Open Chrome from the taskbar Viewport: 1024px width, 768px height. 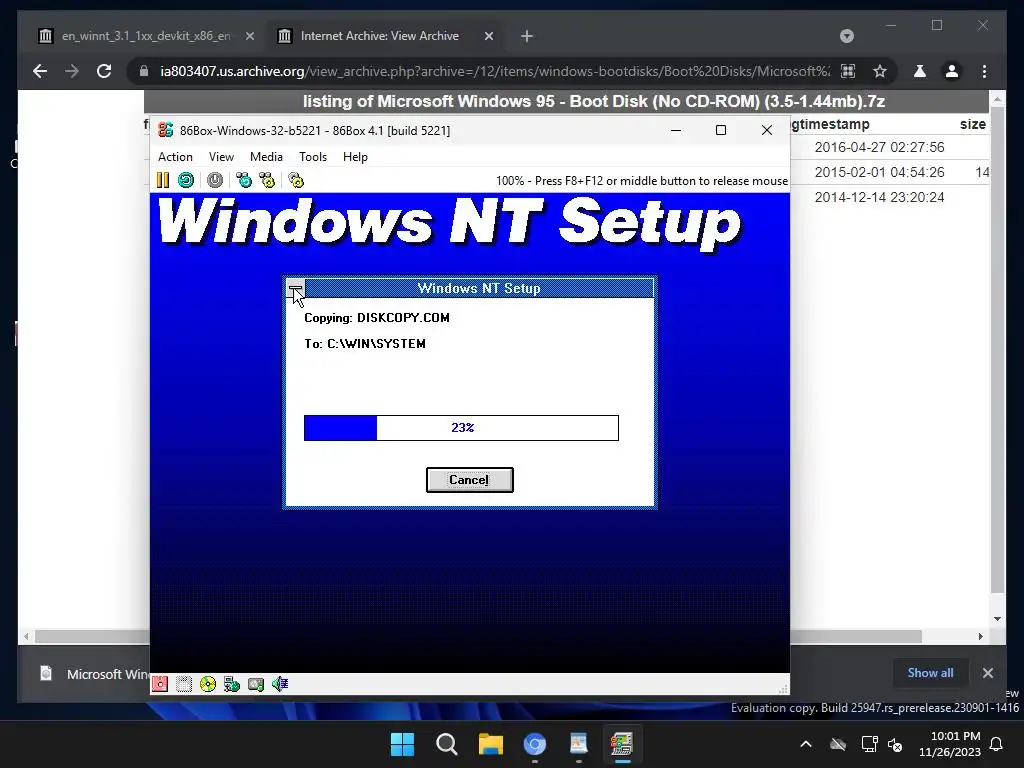coord(535,744)
